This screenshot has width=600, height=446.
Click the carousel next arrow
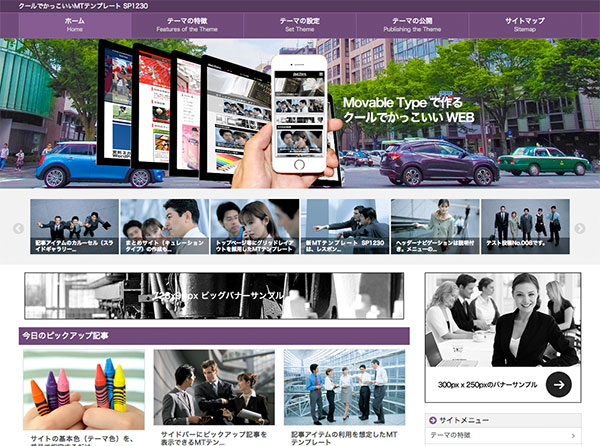click(x=580, y=228)
